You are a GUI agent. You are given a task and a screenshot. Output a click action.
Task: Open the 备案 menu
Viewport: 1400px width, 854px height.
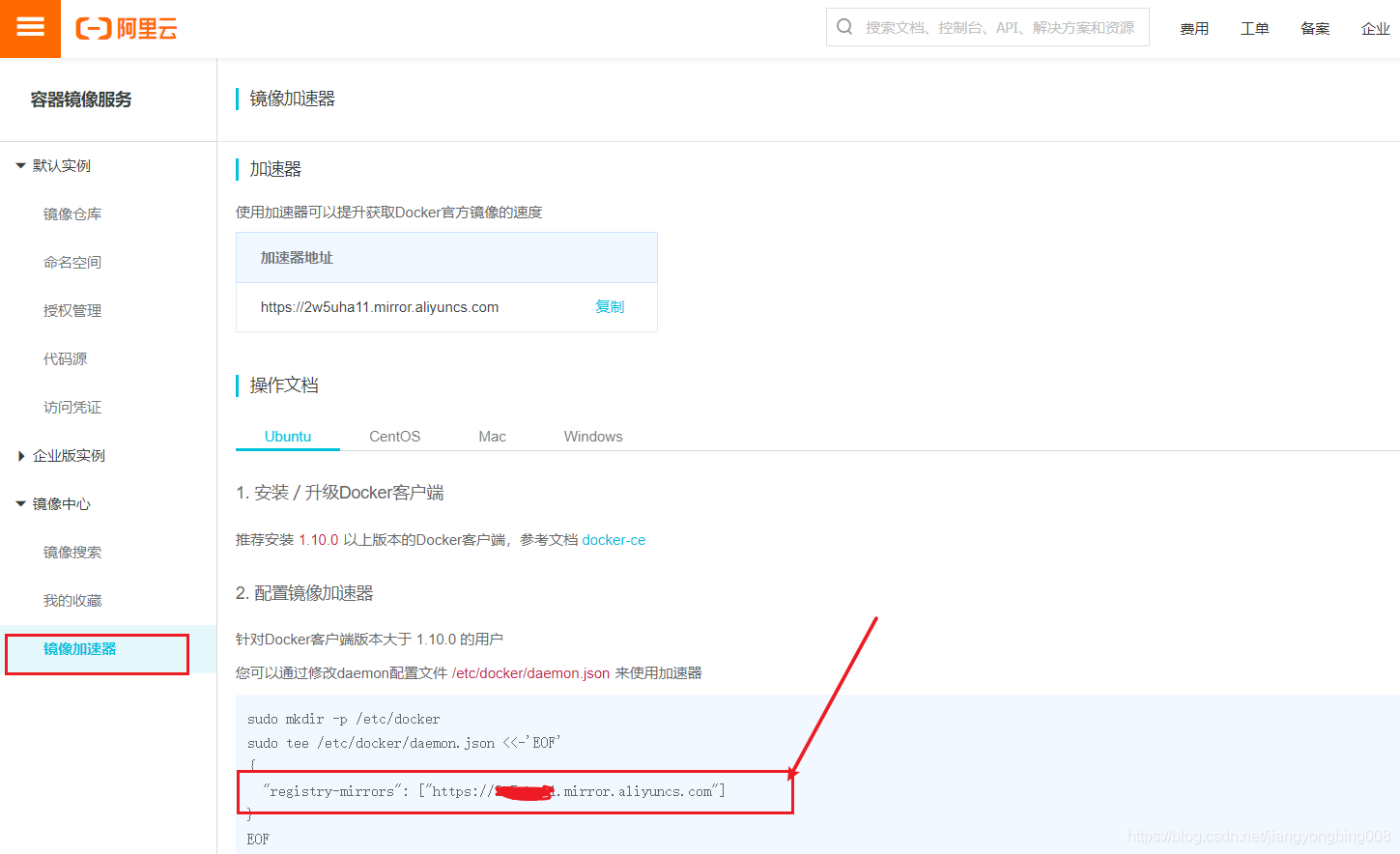1315,29
